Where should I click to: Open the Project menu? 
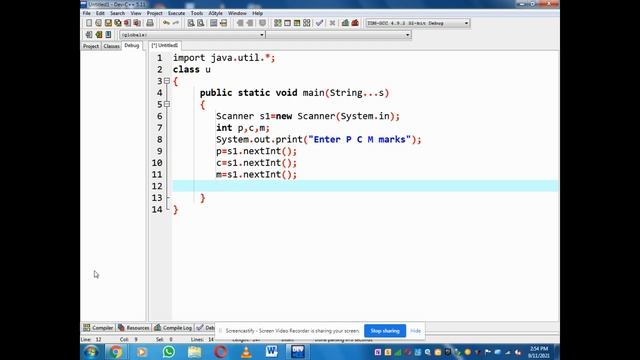[x=155, y=13]
